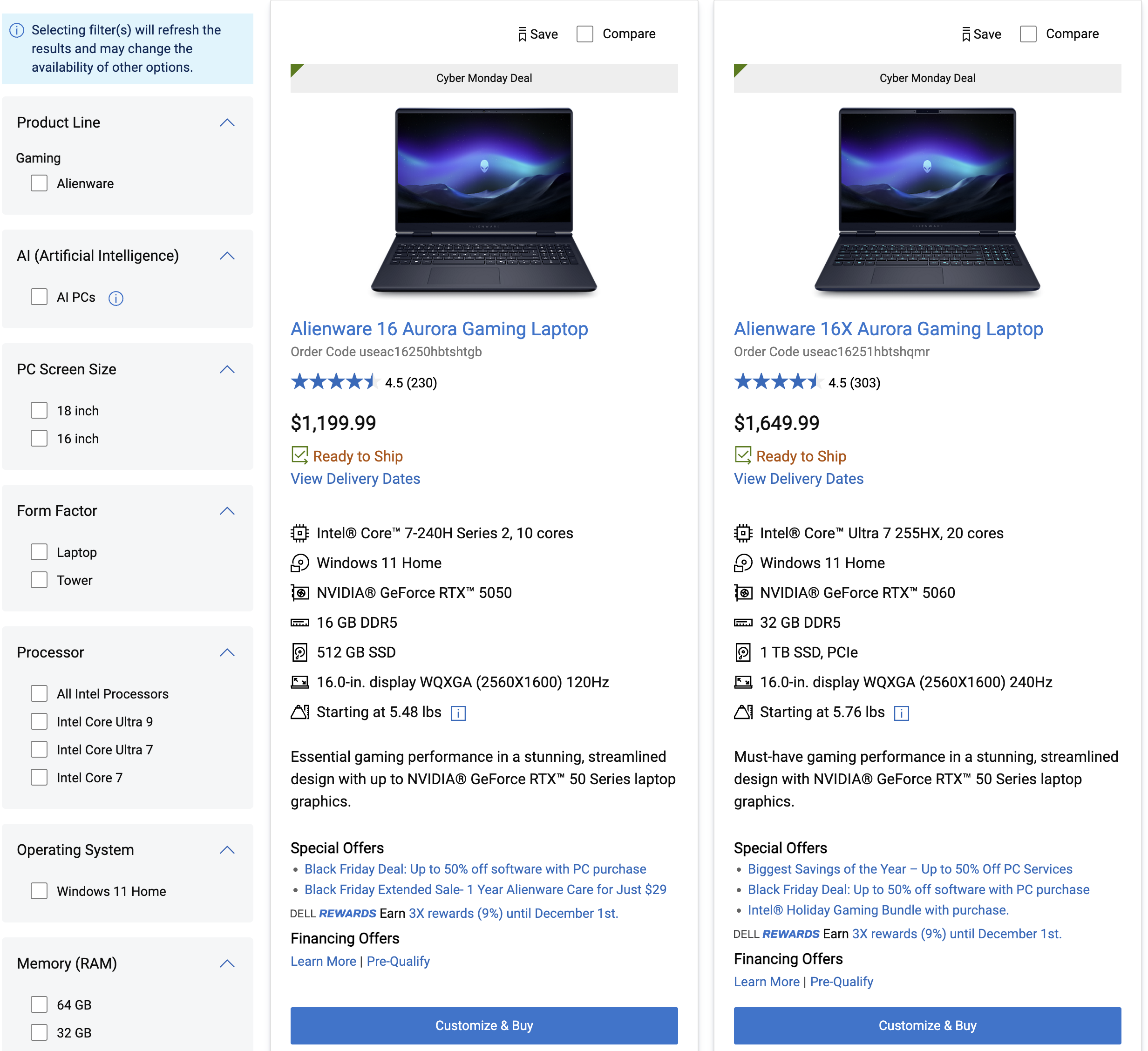The width and height of the screenshot is (1148, 1051).
Task: Click the AI PCs info icon
Action: 115,298
